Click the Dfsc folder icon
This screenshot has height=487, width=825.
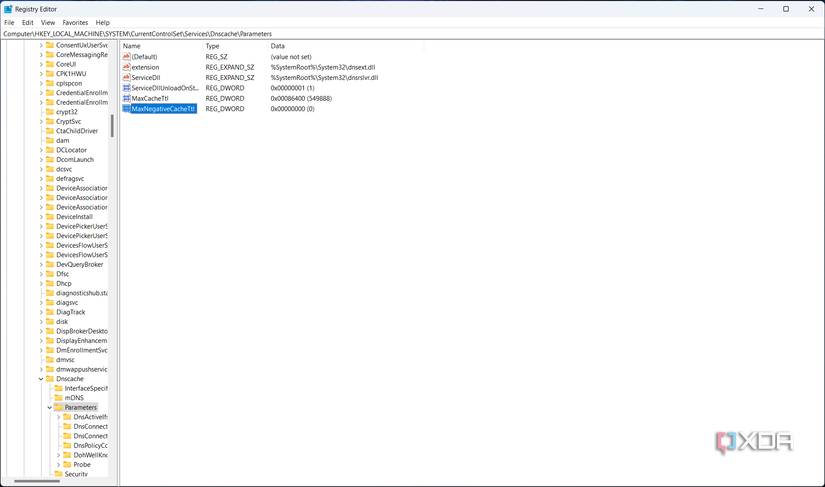coord(50,274)
